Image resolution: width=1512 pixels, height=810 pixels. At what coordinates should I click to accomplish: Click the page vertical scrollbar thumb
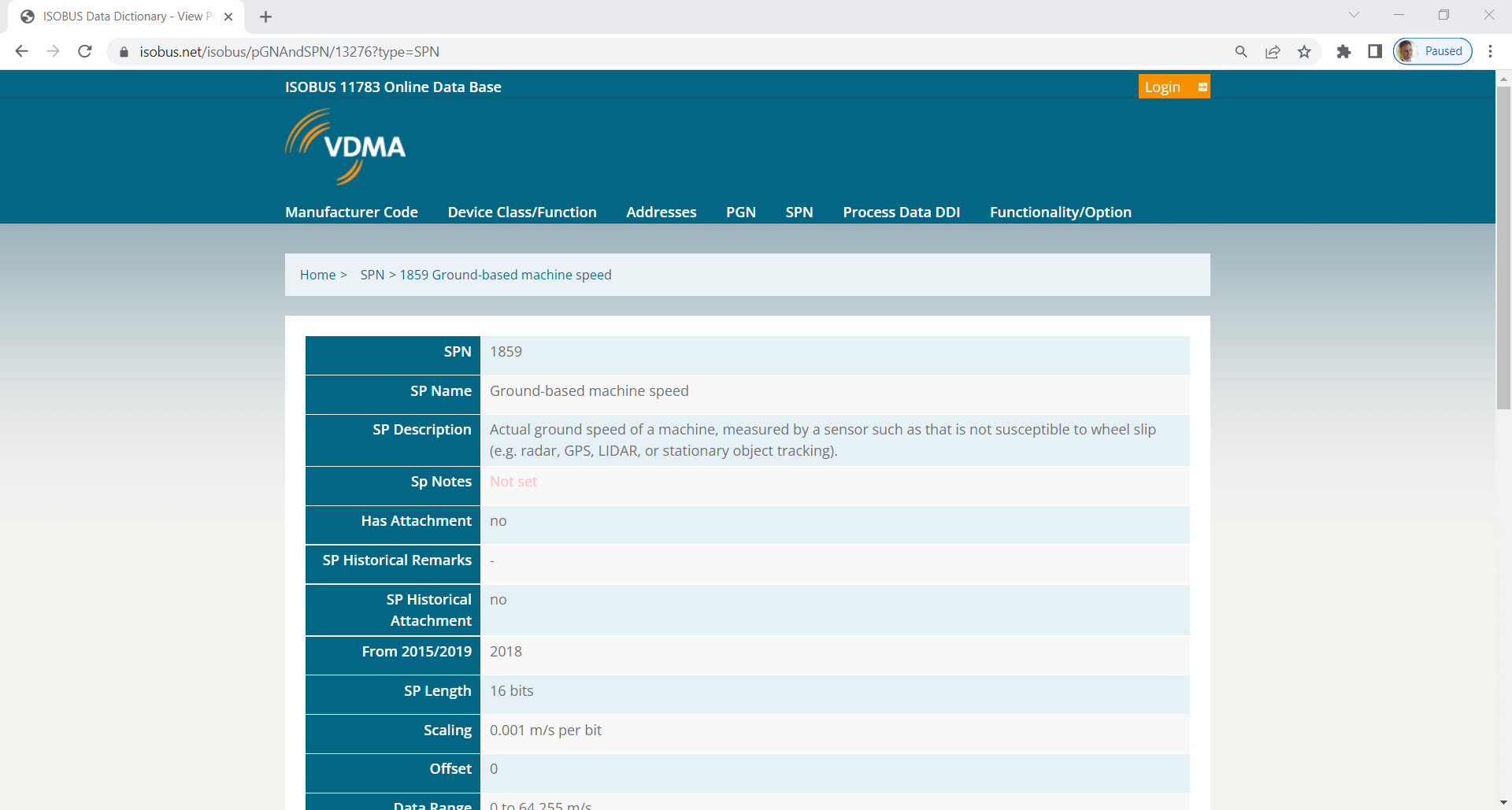1503,248
